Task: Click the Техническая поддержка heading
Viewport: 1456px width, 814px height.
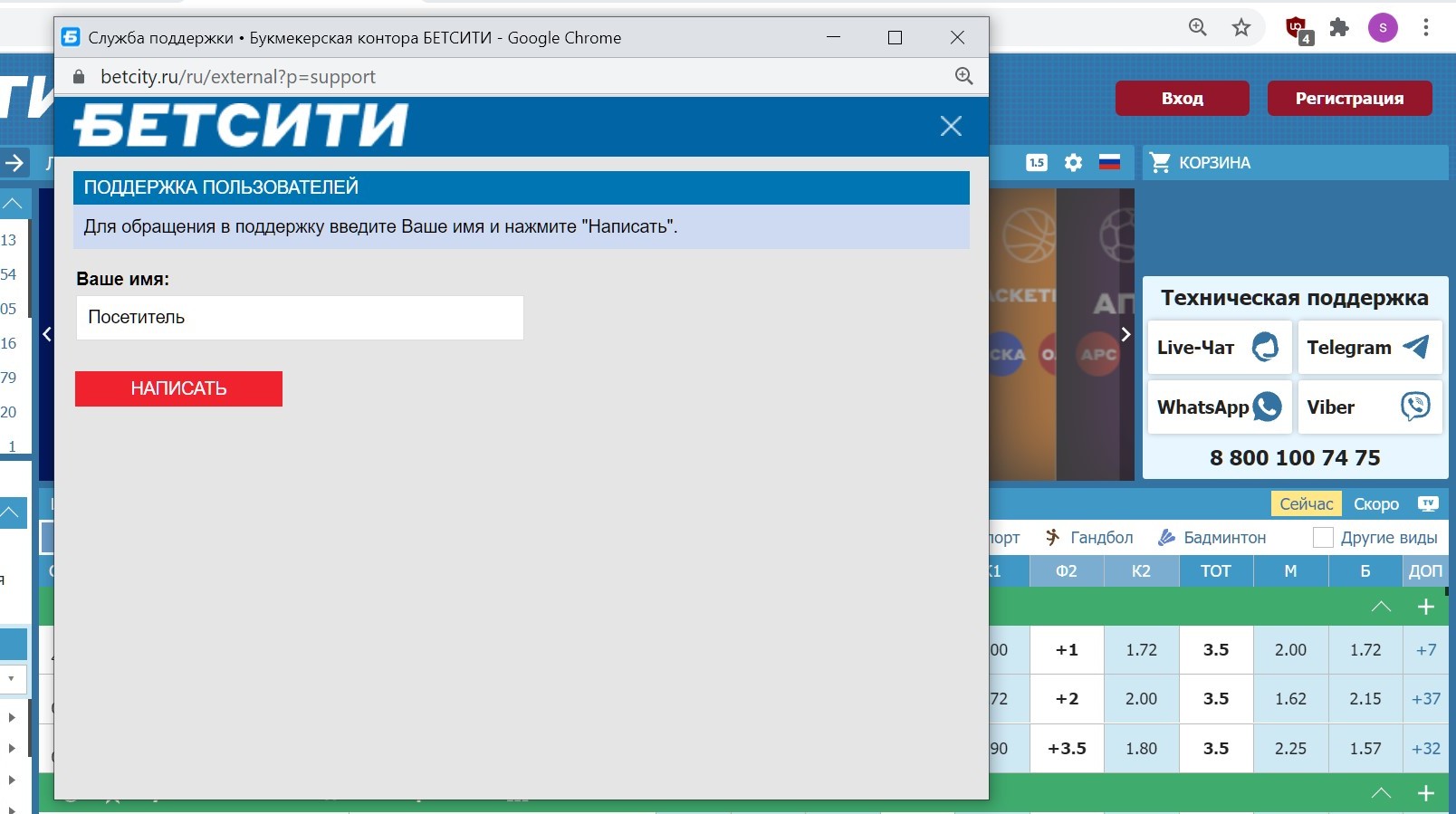Action: coord(1295,298)
